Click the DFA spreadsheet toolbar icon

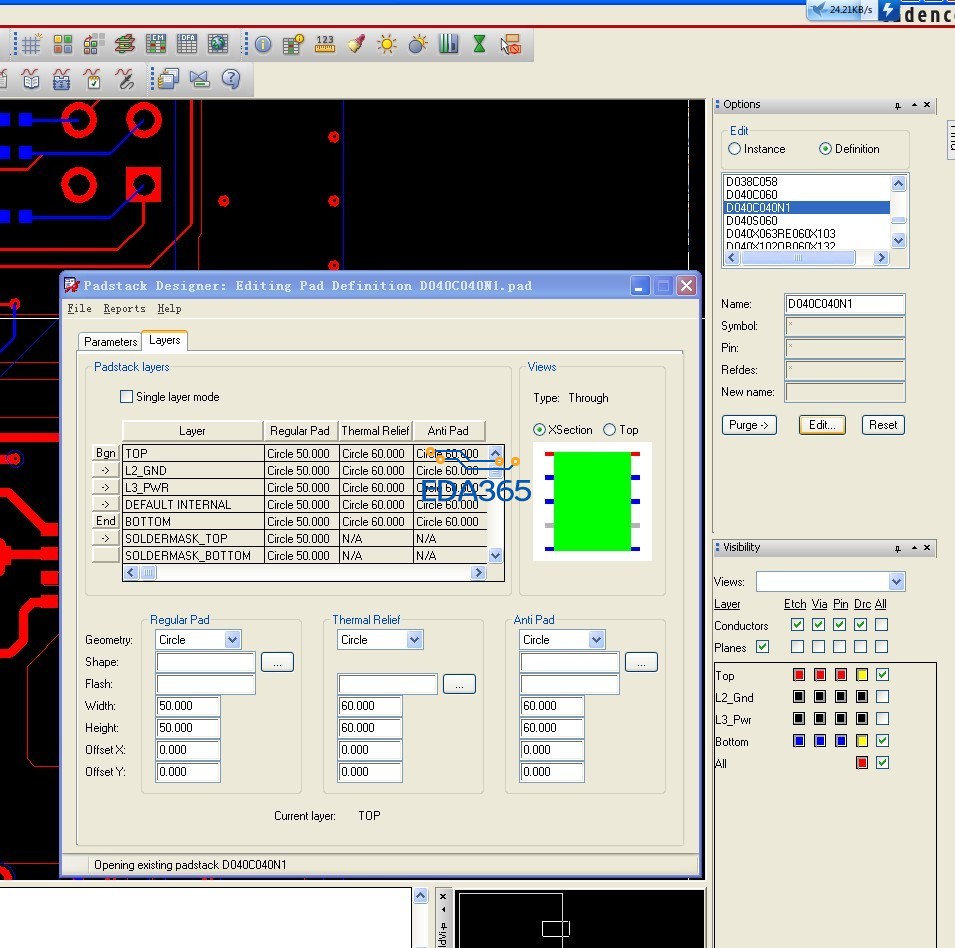pyautogui.click(x=187, y=44)
